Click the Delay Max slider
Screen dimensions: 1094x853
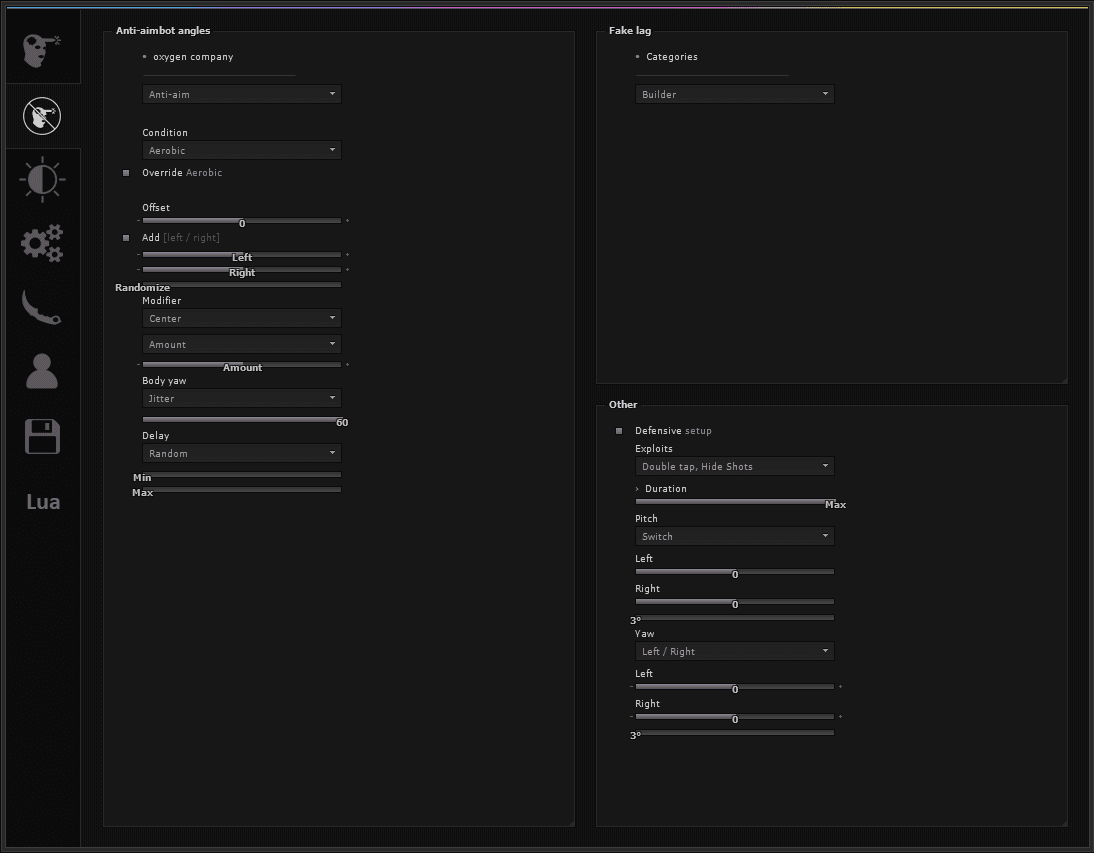pyautogui.click(x=241, y=490)
